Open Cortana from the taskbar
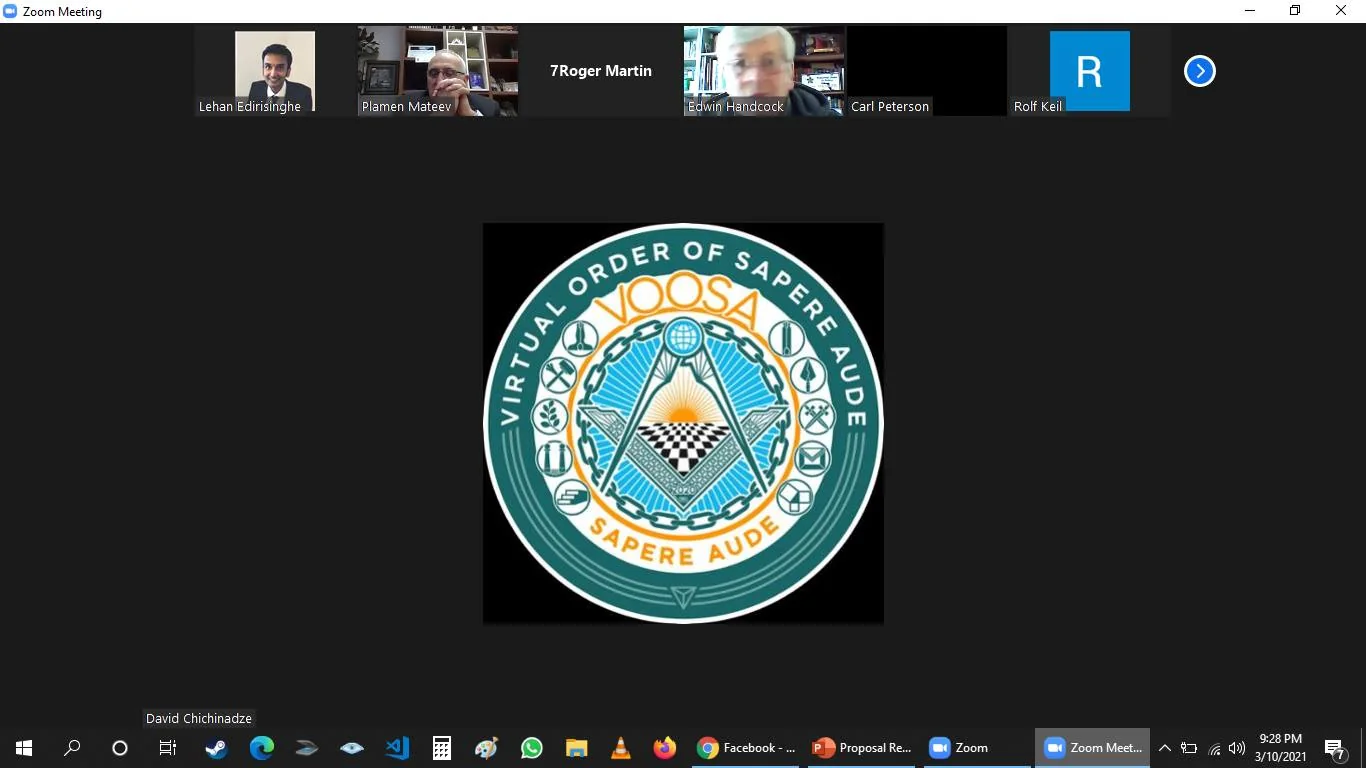The height and width of the screenshot is (768, 1366). tap(120, 748)
